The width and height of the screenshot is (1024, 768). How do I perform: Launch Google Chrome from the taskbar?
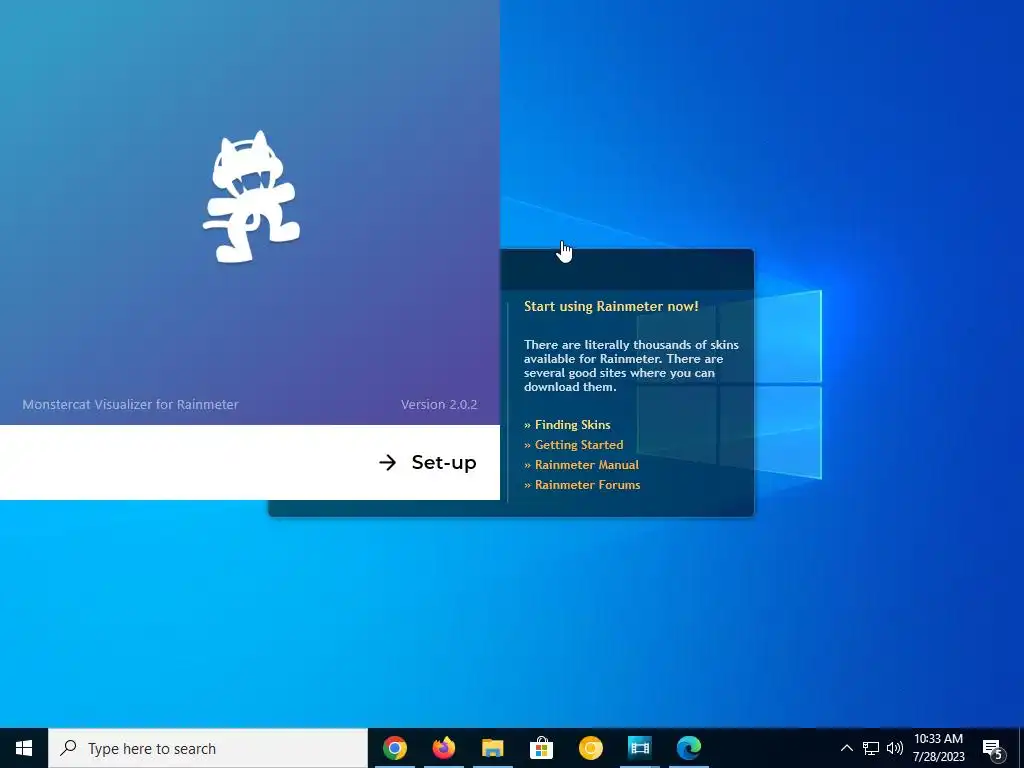pyautogui.click(x=394, y=748)
